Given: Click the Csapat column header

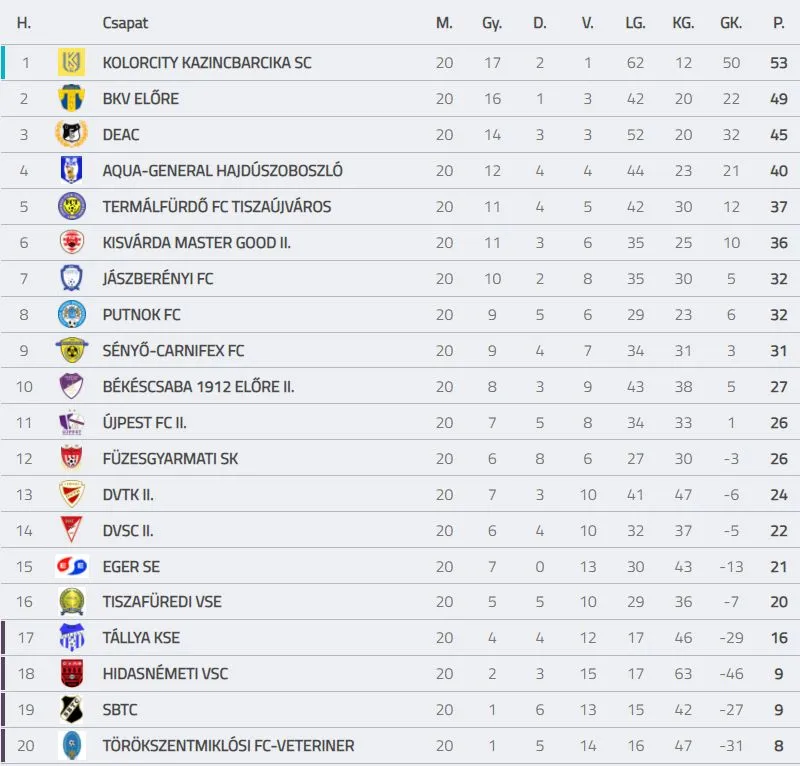Looking at the screenshot, I should [x=125, y=23].
